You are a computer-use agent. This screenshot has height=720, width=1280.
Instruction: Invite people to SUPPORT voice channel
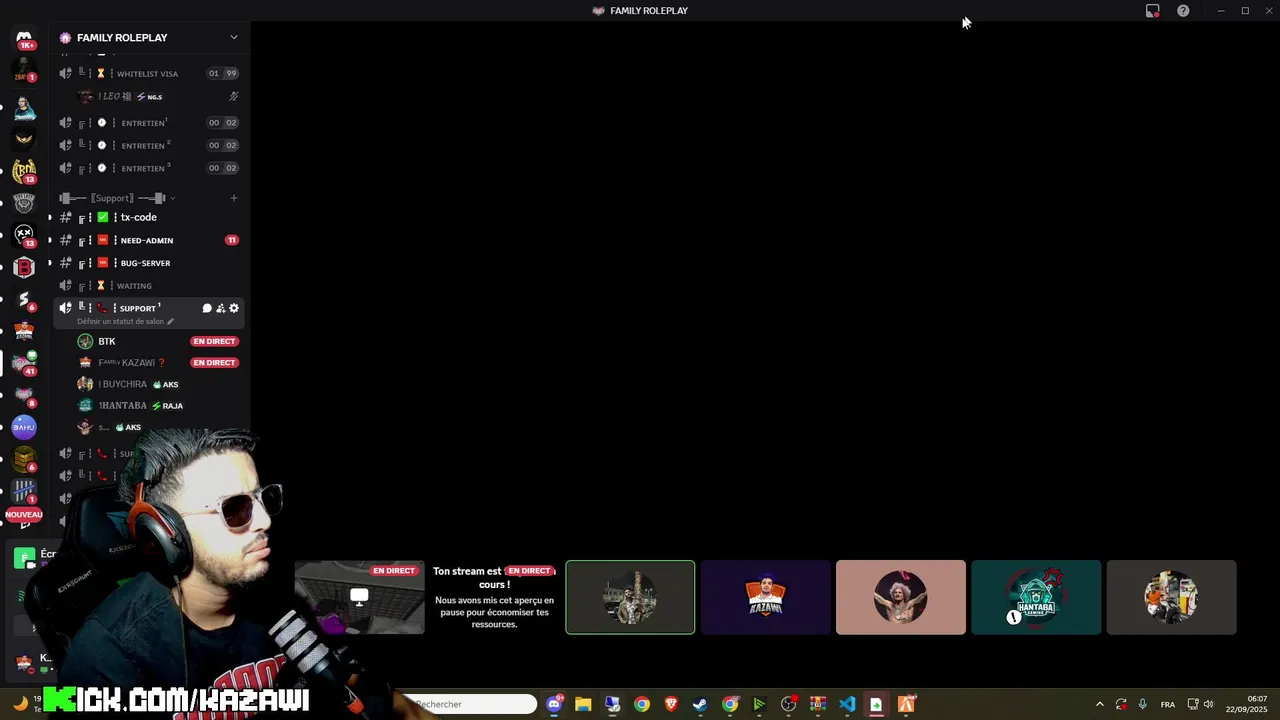tap(220, 308)
